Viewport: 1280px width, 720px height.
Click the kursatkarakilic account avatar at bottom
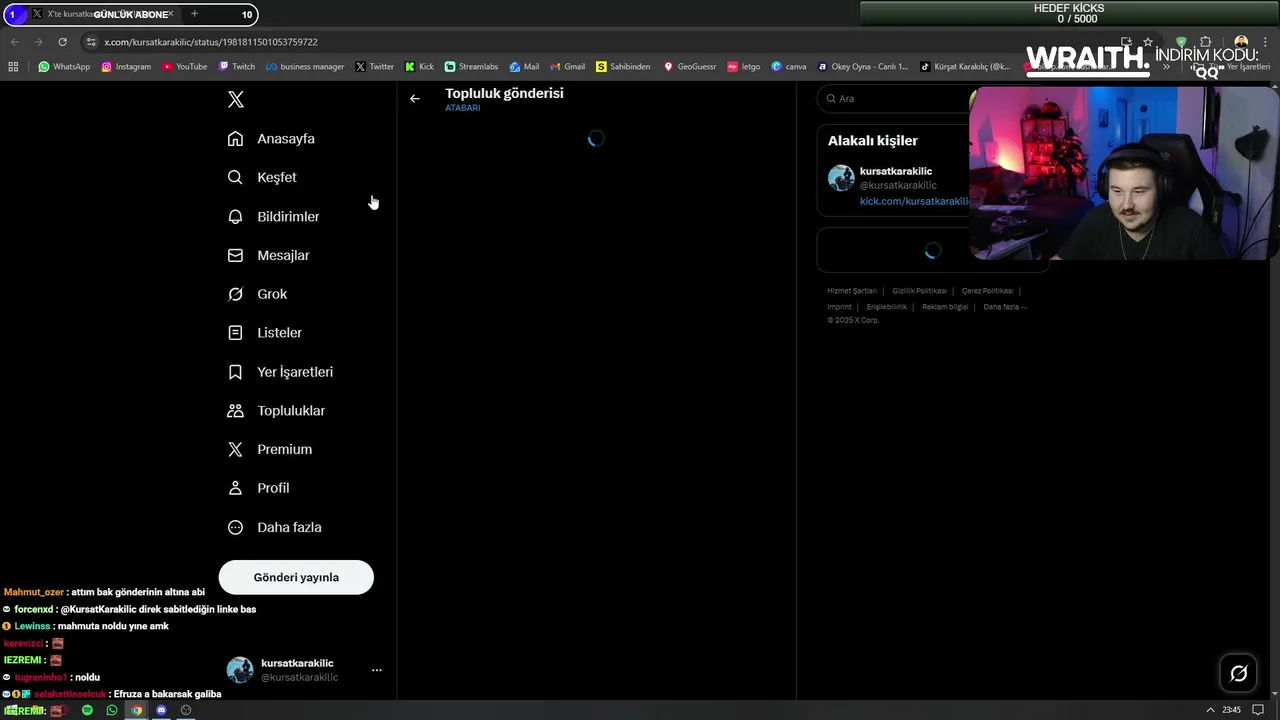[x=240, y=670]
